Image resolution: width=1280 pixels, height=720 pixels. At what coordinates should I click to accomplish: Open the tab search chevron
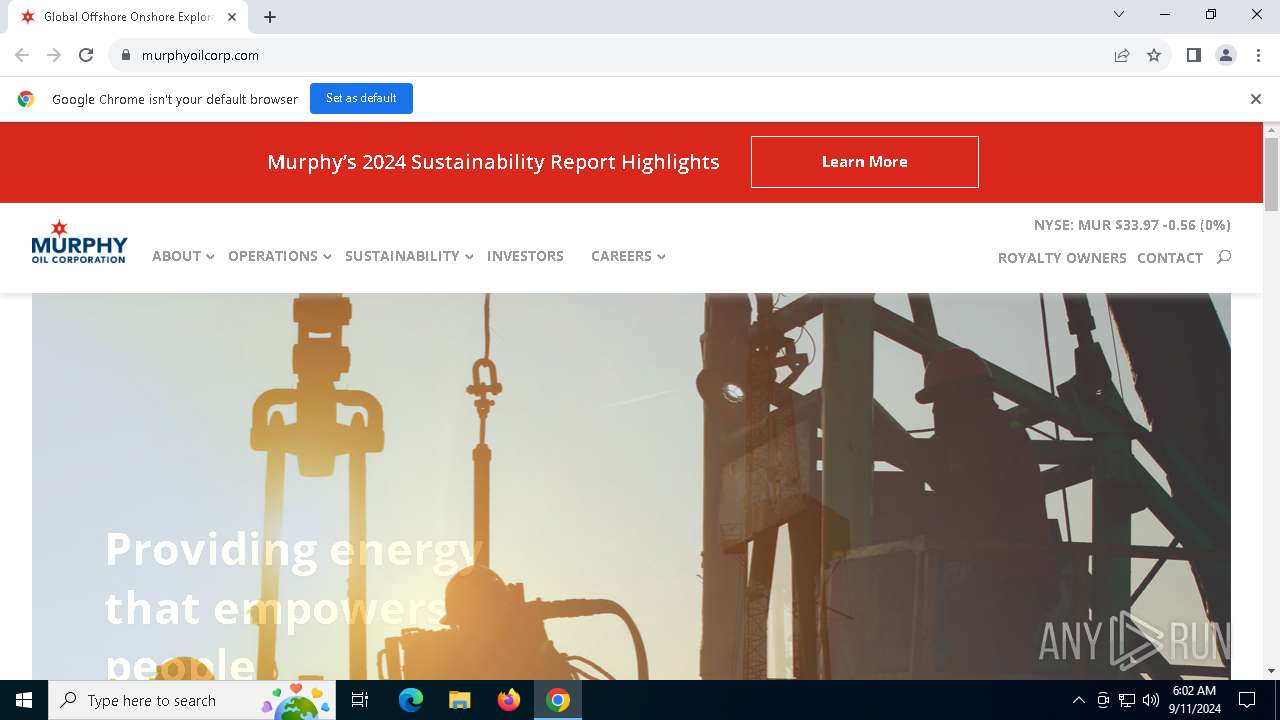pos(1119,14)
